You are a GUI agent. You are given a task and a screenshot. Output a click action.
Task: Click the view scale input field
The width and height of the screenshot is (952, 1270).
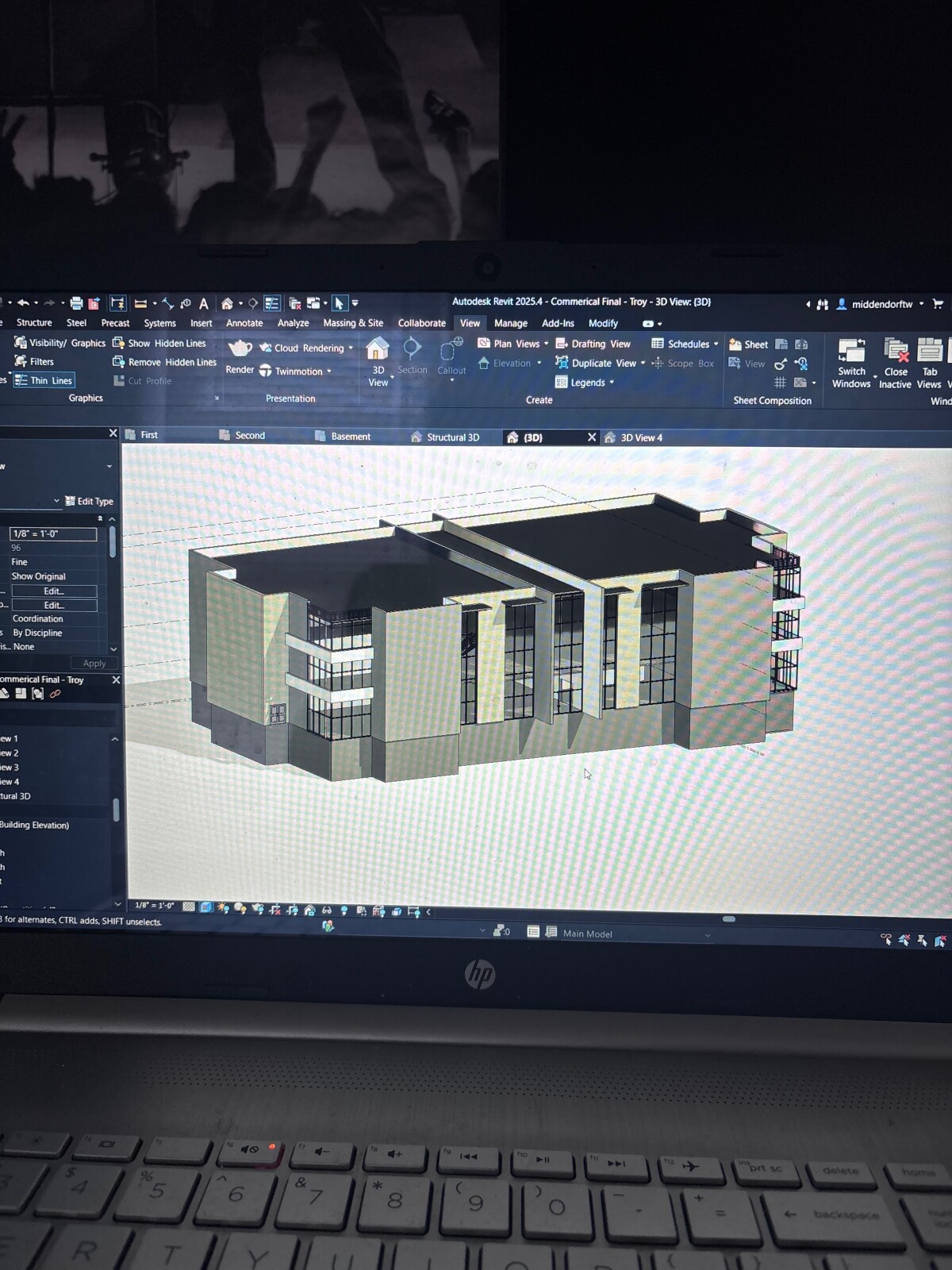pos(53,533)
